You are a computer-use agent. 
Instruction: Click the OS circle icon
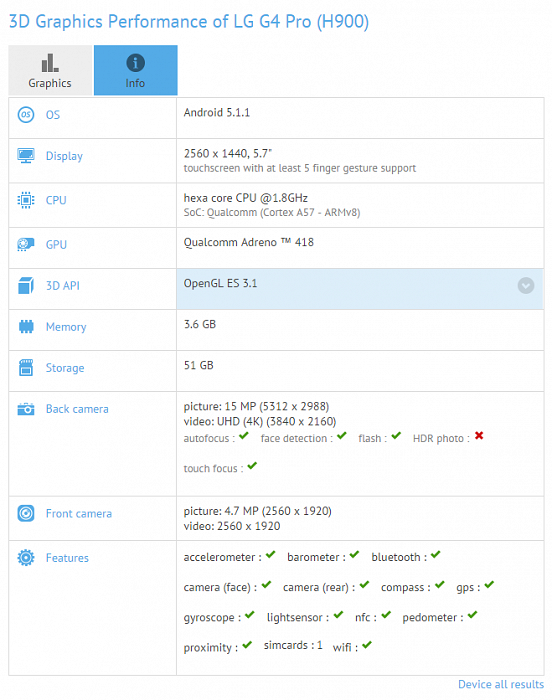pyautogui.click(x=26, y=115)
